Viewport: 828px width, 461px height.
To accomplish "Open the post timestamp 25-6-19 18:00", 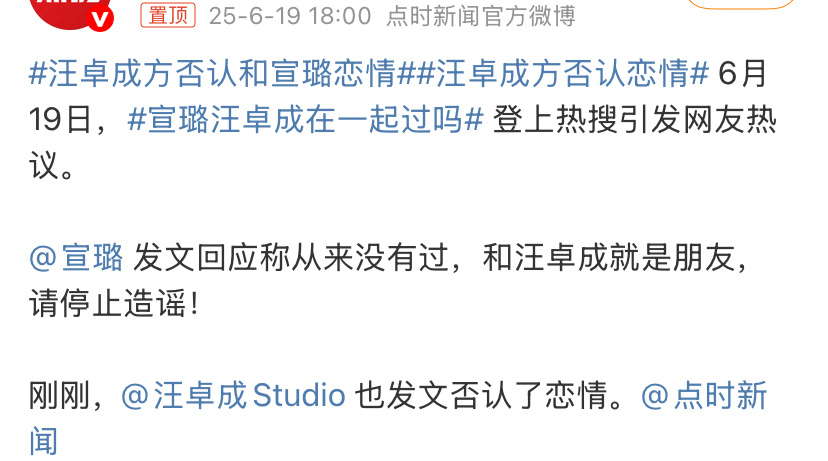I will tap(290, 16).
